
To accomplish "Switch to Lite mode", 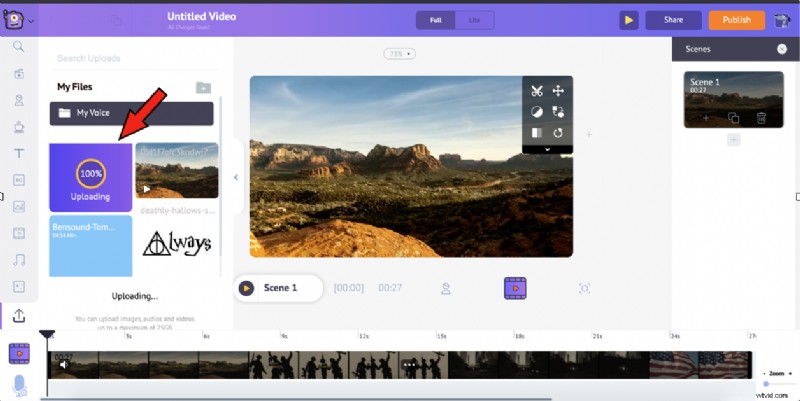I will coord(474,20).
